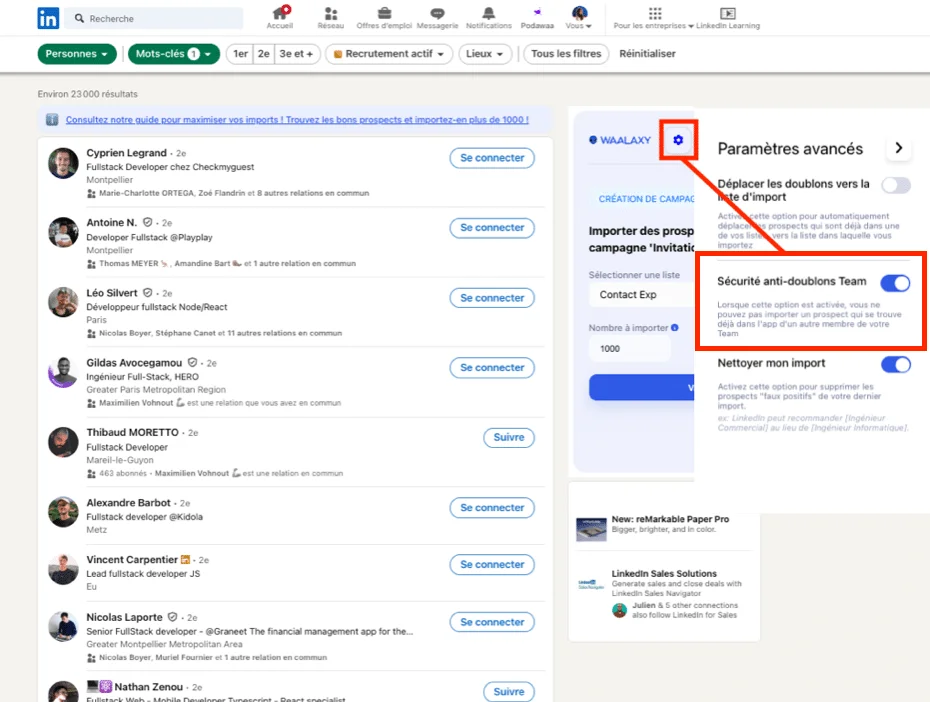Open the Personnes filter dropdown
Image resolution: width=930 pixels, height=702 pixels.
pos(77,54)
